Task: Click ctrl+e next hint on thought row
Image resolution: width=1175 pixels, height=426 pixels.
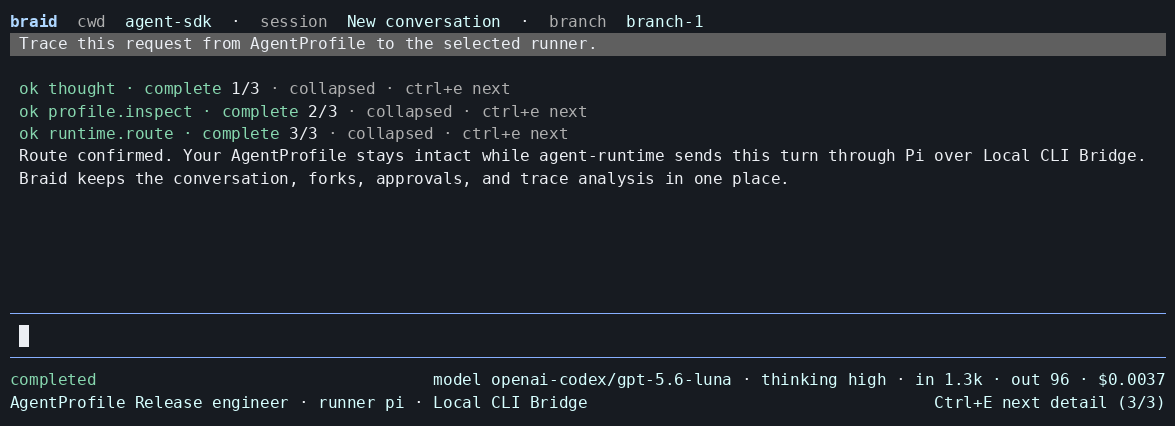Action: (458, 88)
